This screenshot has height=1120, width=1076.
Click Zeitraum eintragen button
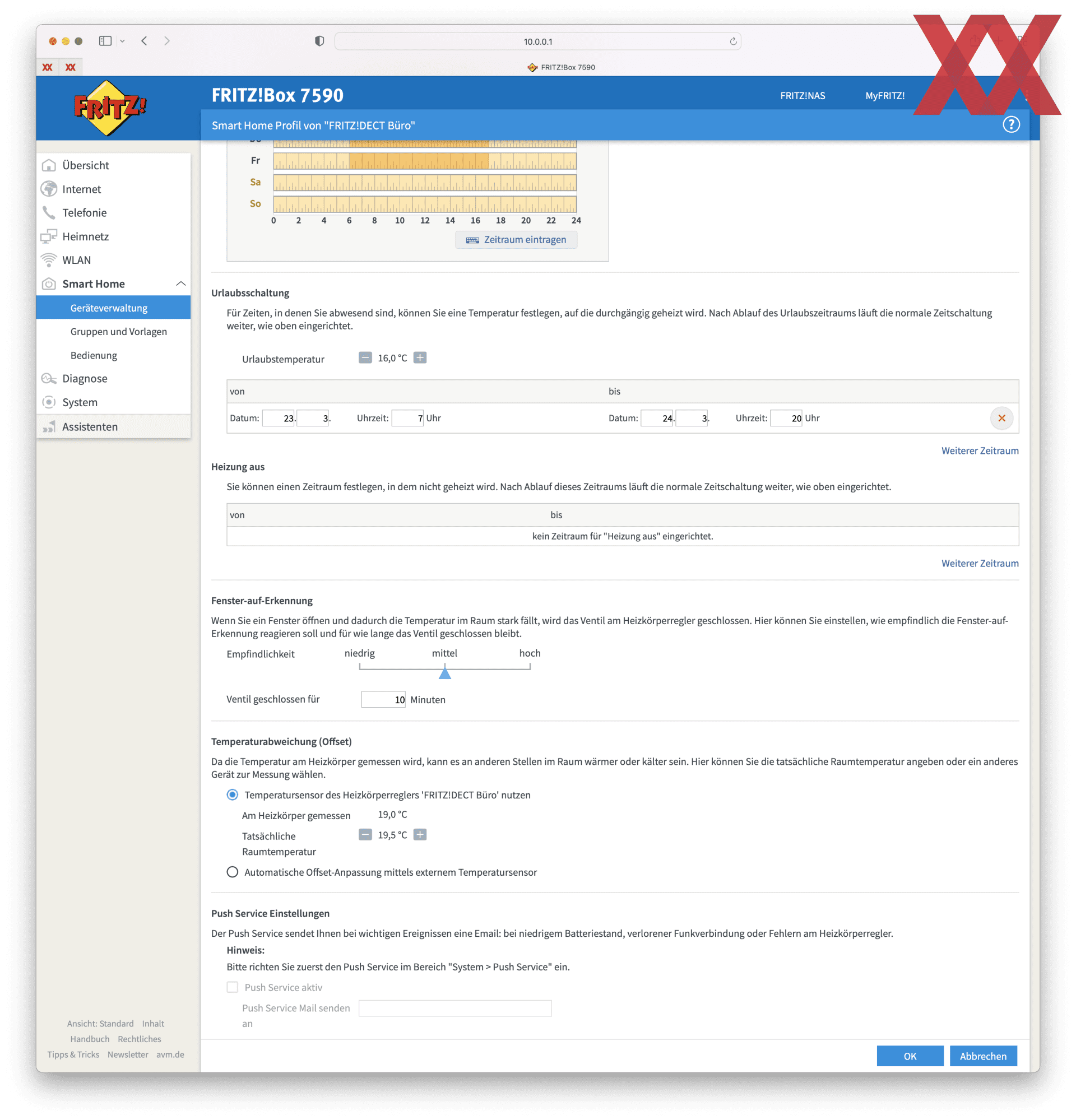point(516,240)
